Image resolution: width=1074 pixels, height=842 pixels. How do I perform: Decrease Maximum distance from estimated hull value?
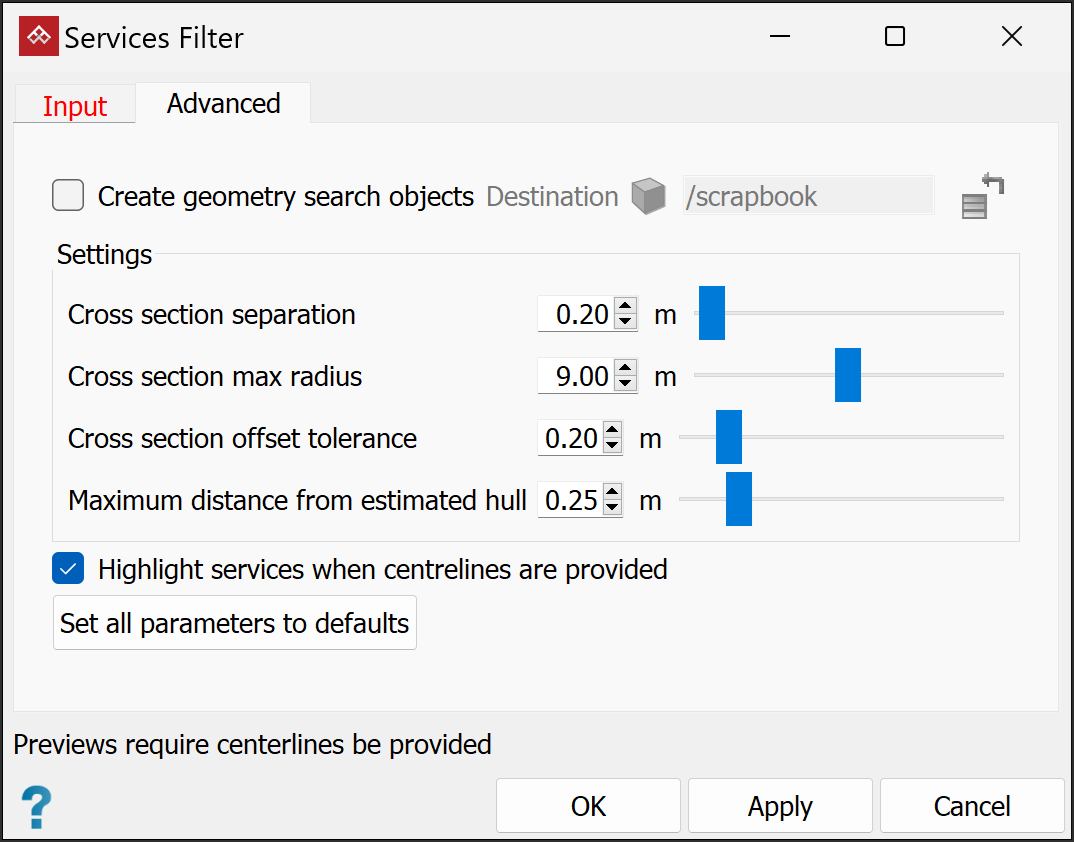(611, 508)
